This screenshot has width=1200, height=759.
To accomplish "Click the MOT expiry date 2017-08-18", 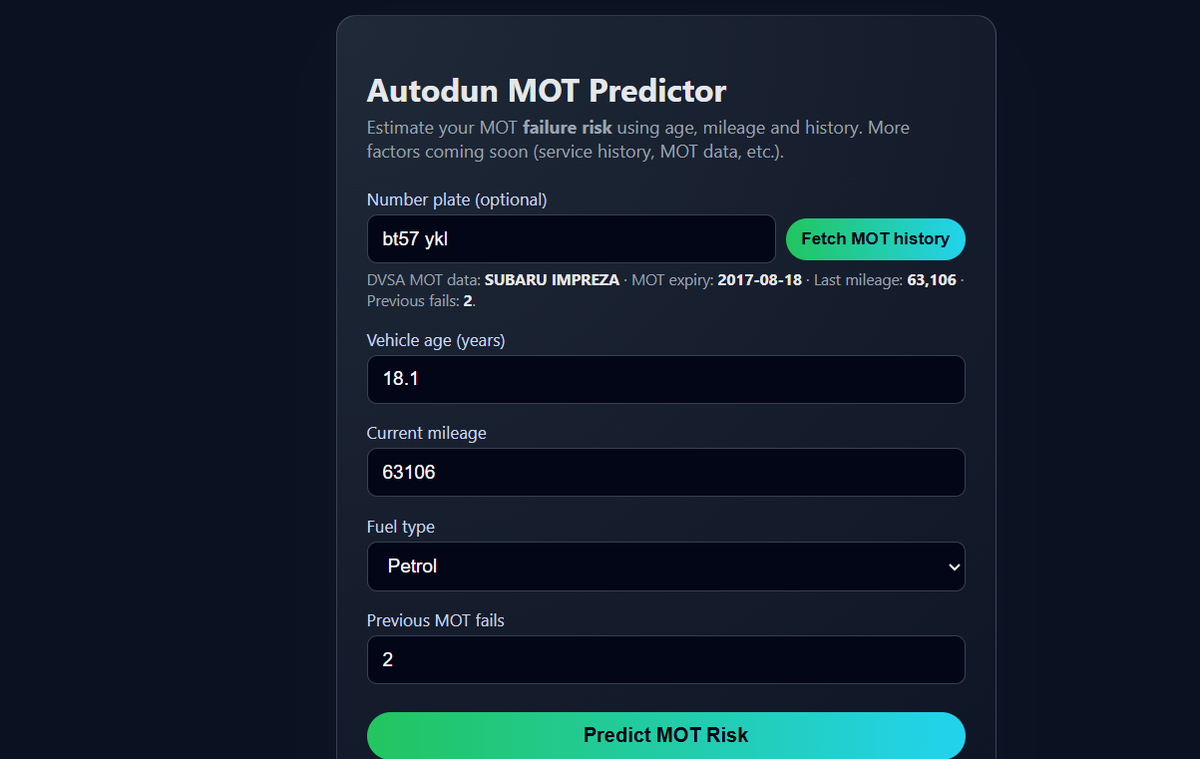I will pos(759,280).
